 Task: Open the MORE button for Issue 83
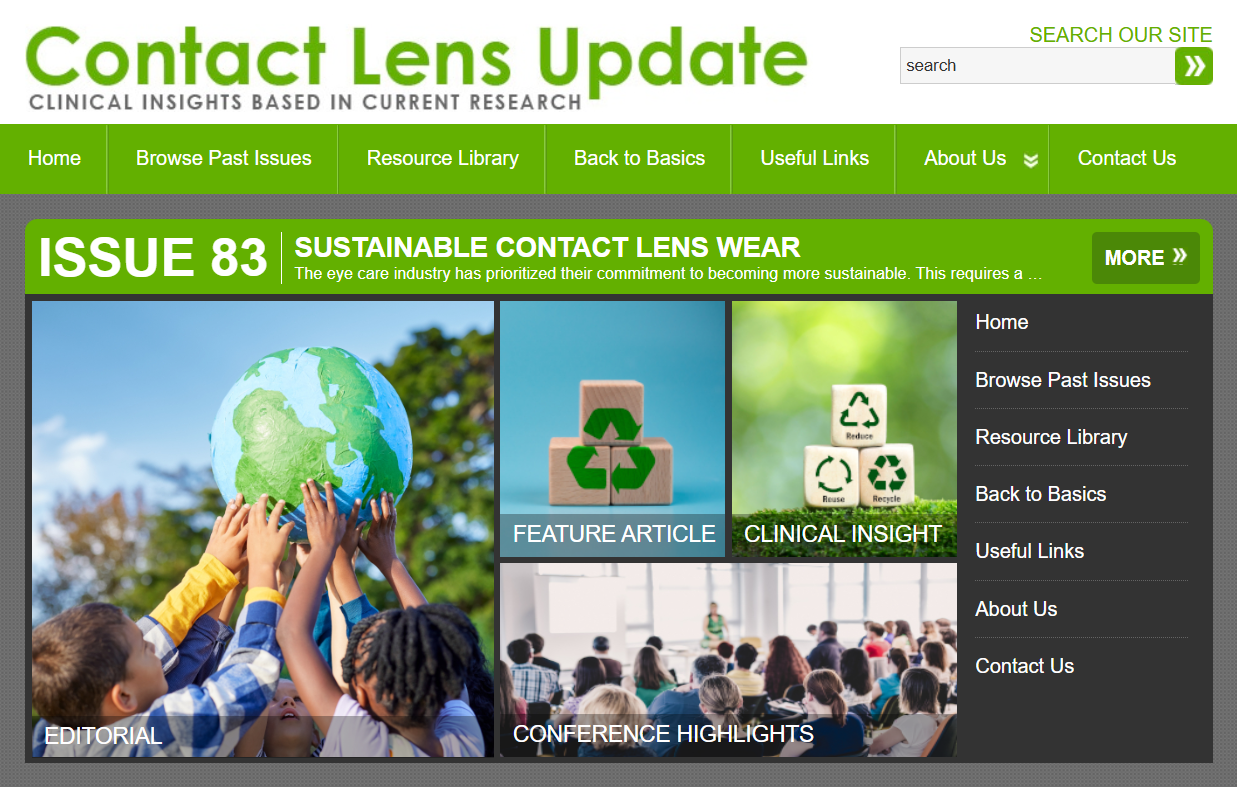click(1146, 258)
